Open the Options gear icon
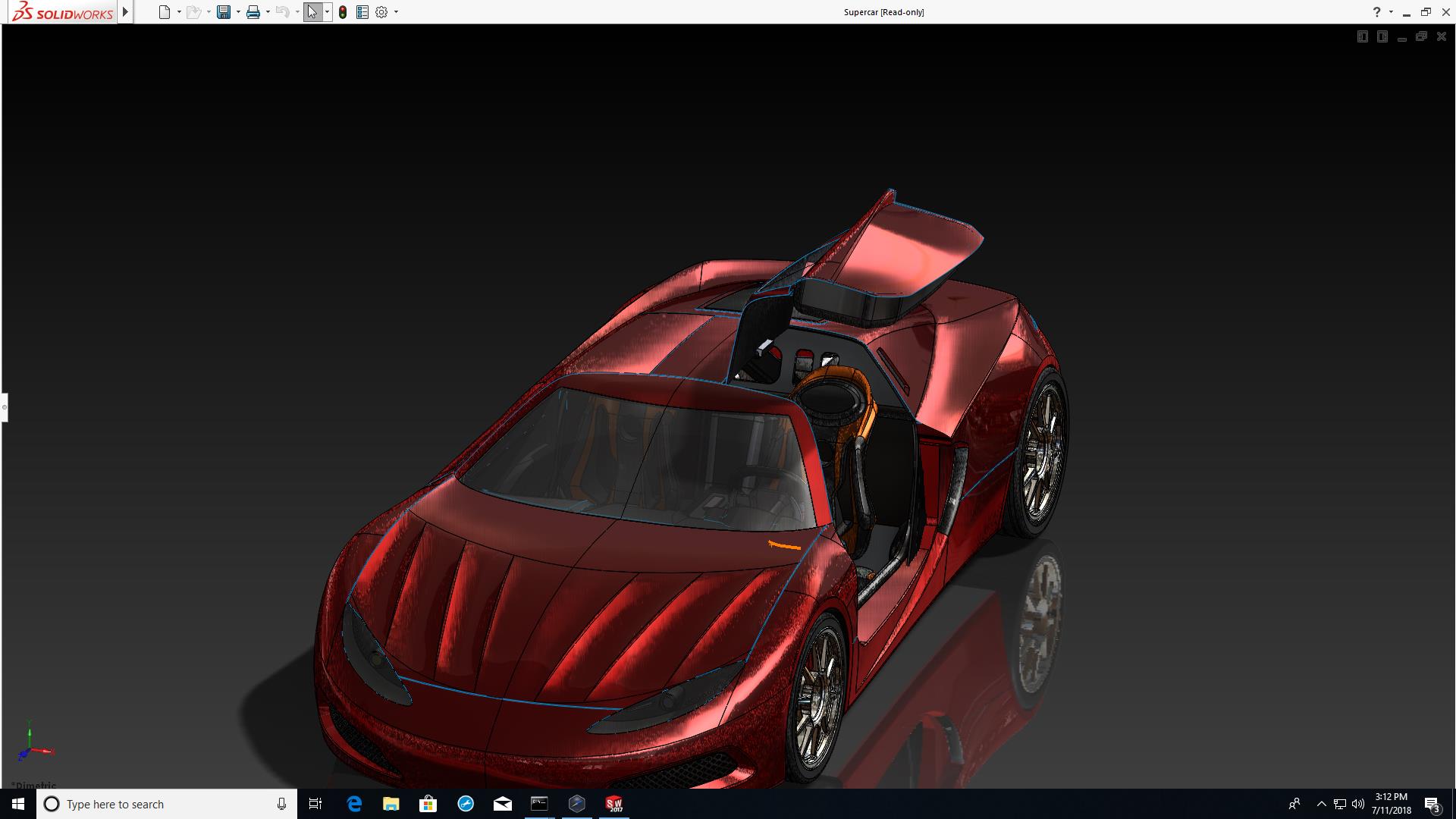Screen dimensions: 1456x819 (381, 12)
